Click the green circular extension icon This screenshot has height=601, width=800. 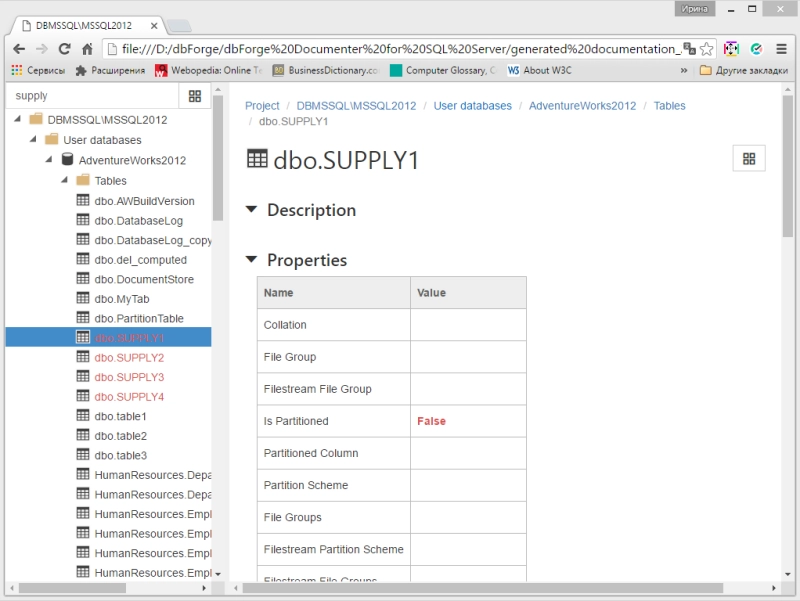tap(756, 49)
